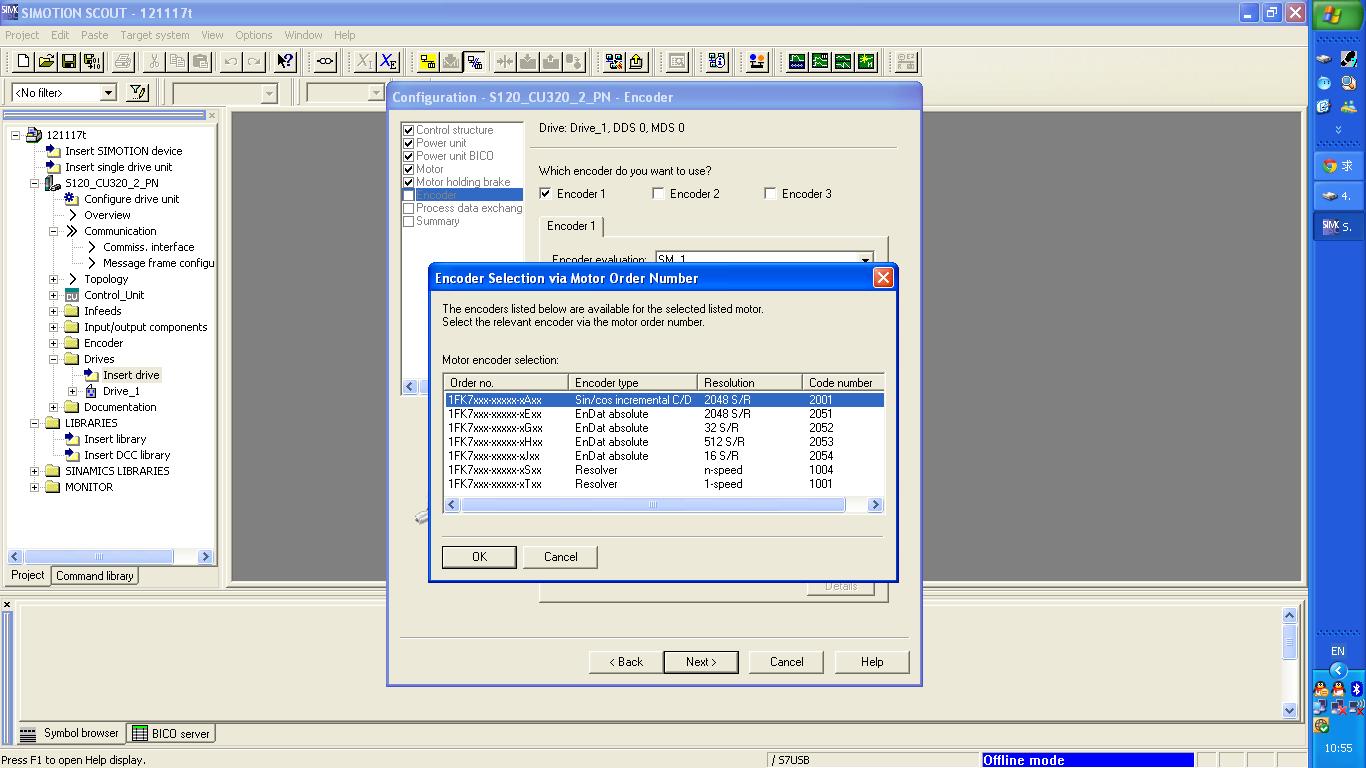Click the Motor holding brake step checkbox

point(408,182)
